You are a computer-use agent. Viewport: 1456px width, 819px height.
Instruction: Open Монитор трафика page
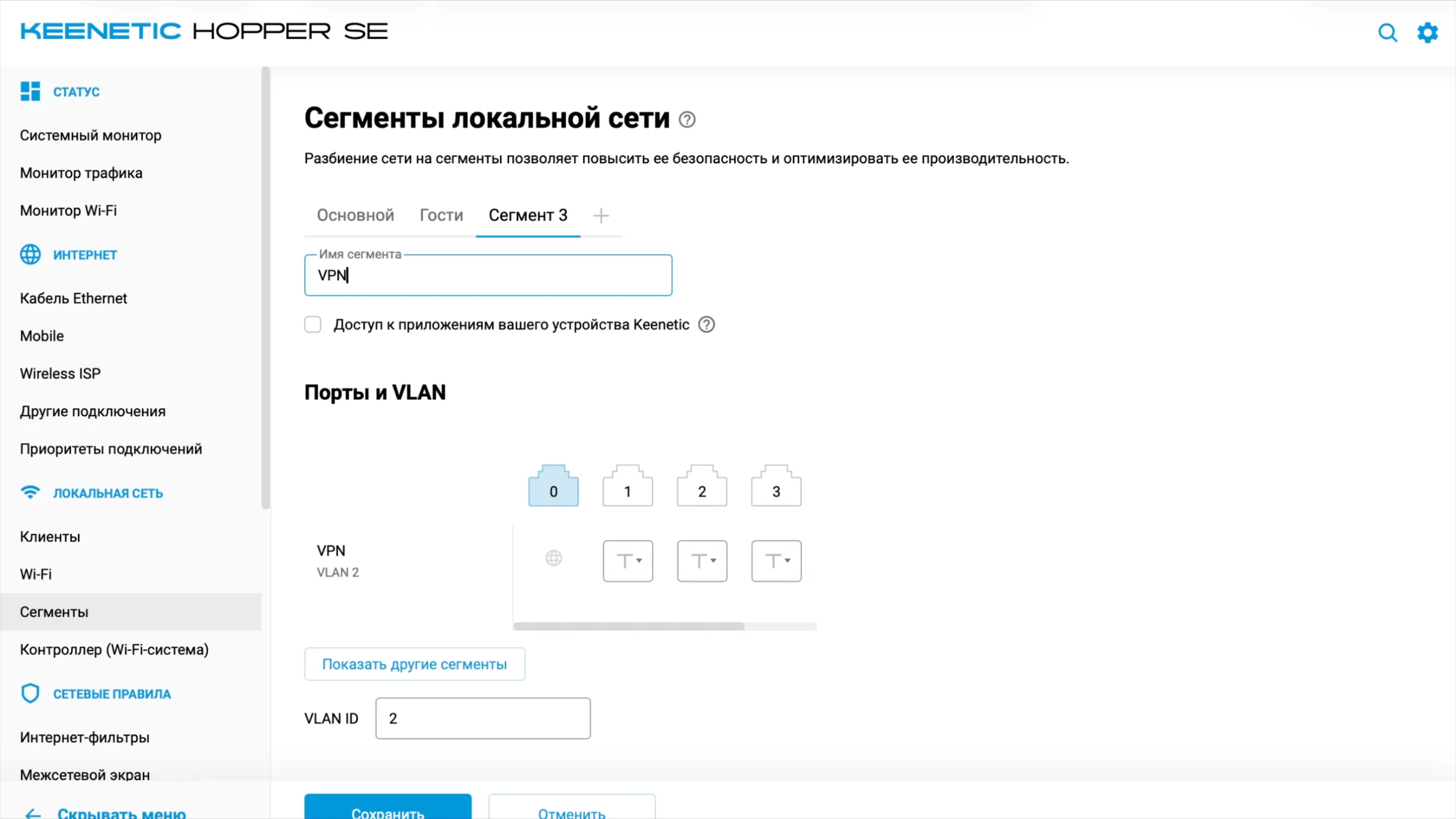click(81, 173)
